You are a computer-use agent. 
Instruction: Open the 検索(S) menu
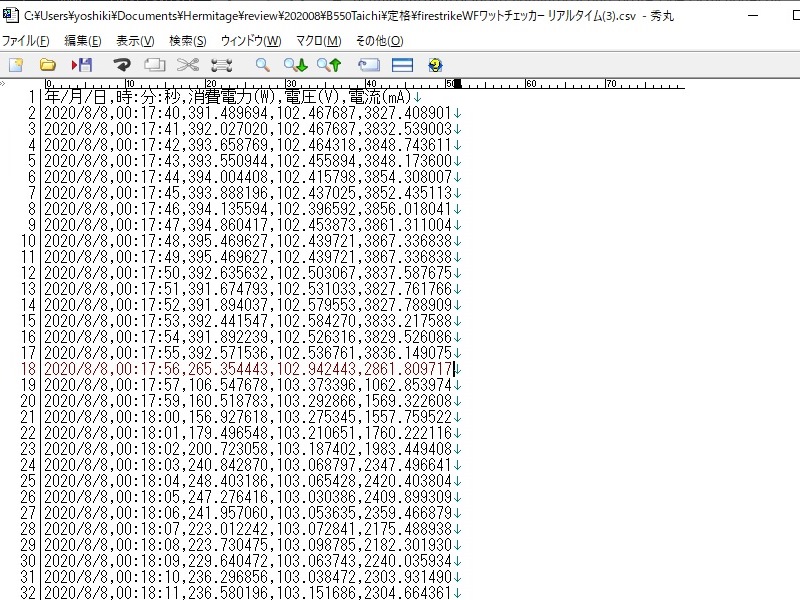[x=188, y=41]
